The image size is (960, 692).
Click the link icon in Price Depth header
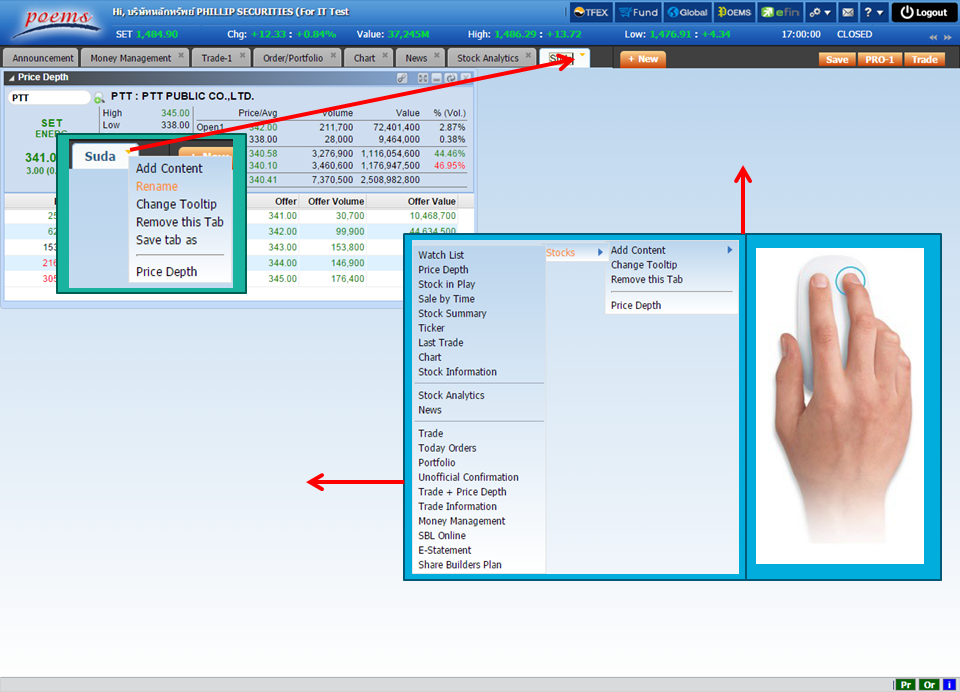402,77
